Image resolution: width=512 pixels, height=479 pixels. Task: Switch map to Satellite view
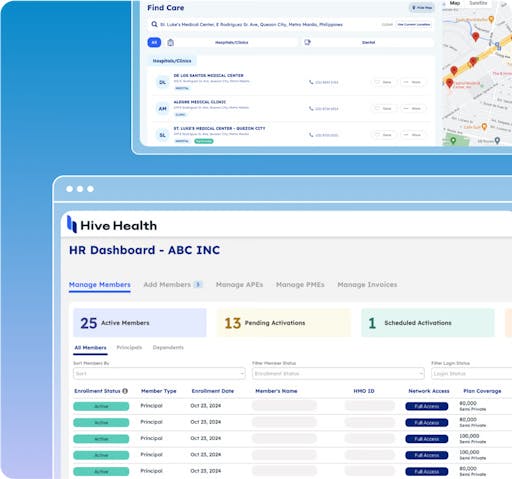[478, 3]
